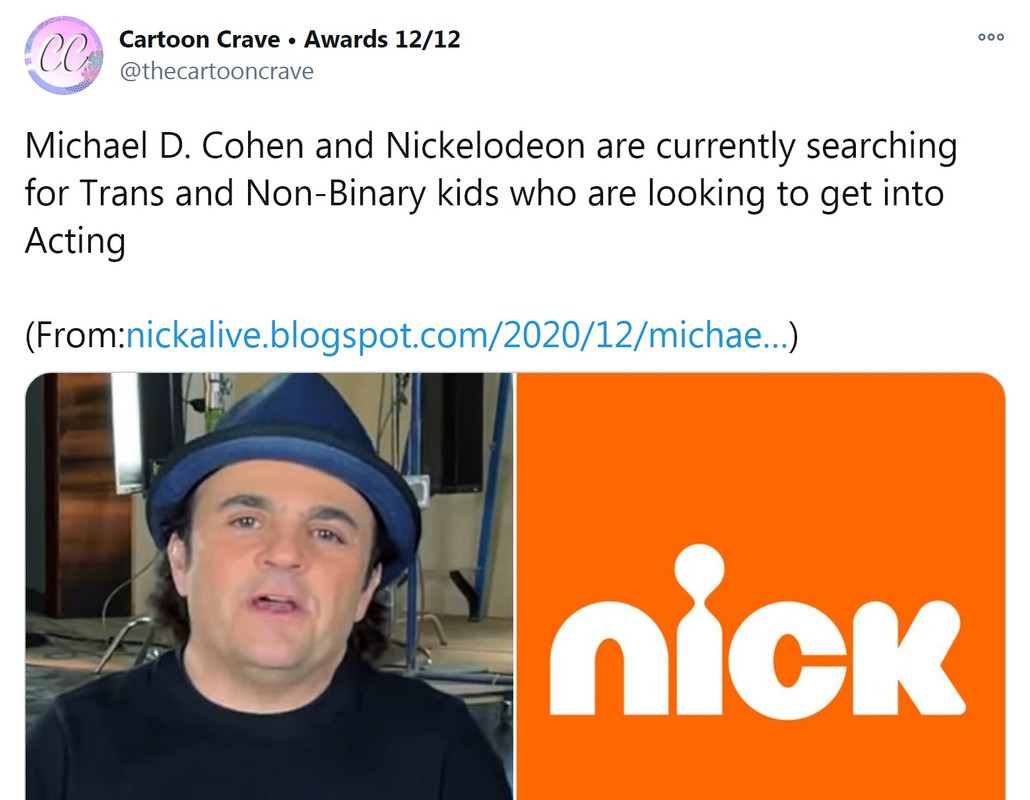
Task: Click the Cartoon Crave display name
Action: pos(200,40)
